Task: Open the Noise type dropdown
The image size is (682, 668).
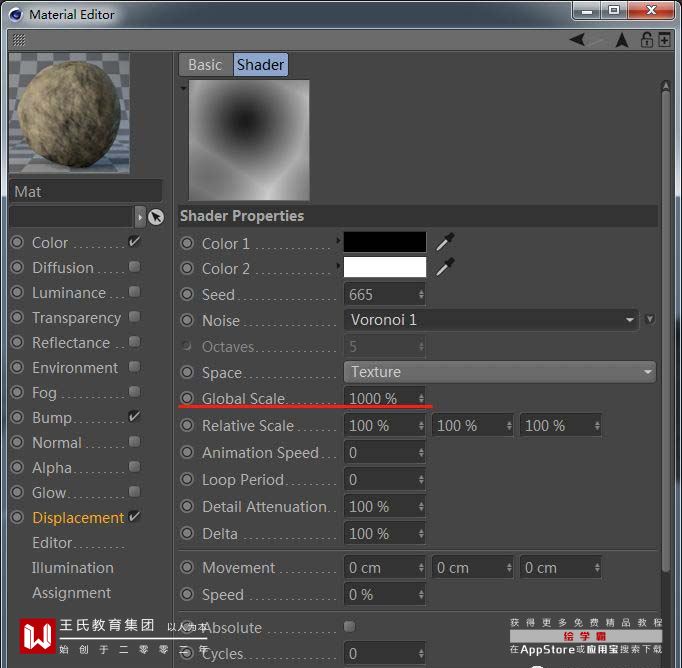Action: tap(491, 320)
